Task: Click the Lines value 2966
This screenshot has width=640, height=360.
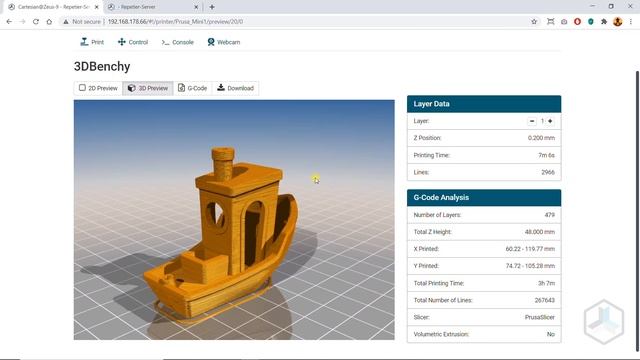Action: point(548,172)
